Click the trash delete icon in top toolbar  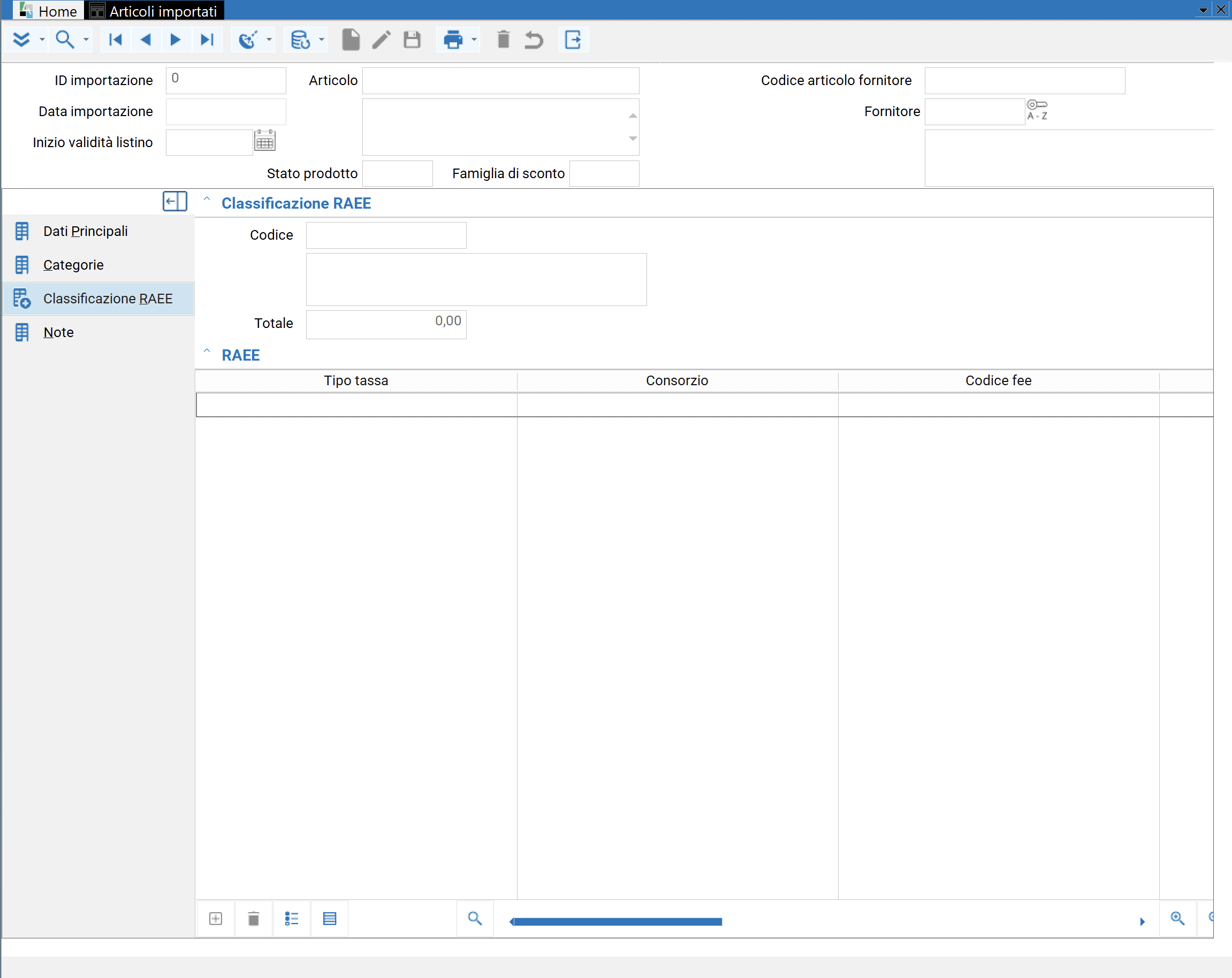504,40
